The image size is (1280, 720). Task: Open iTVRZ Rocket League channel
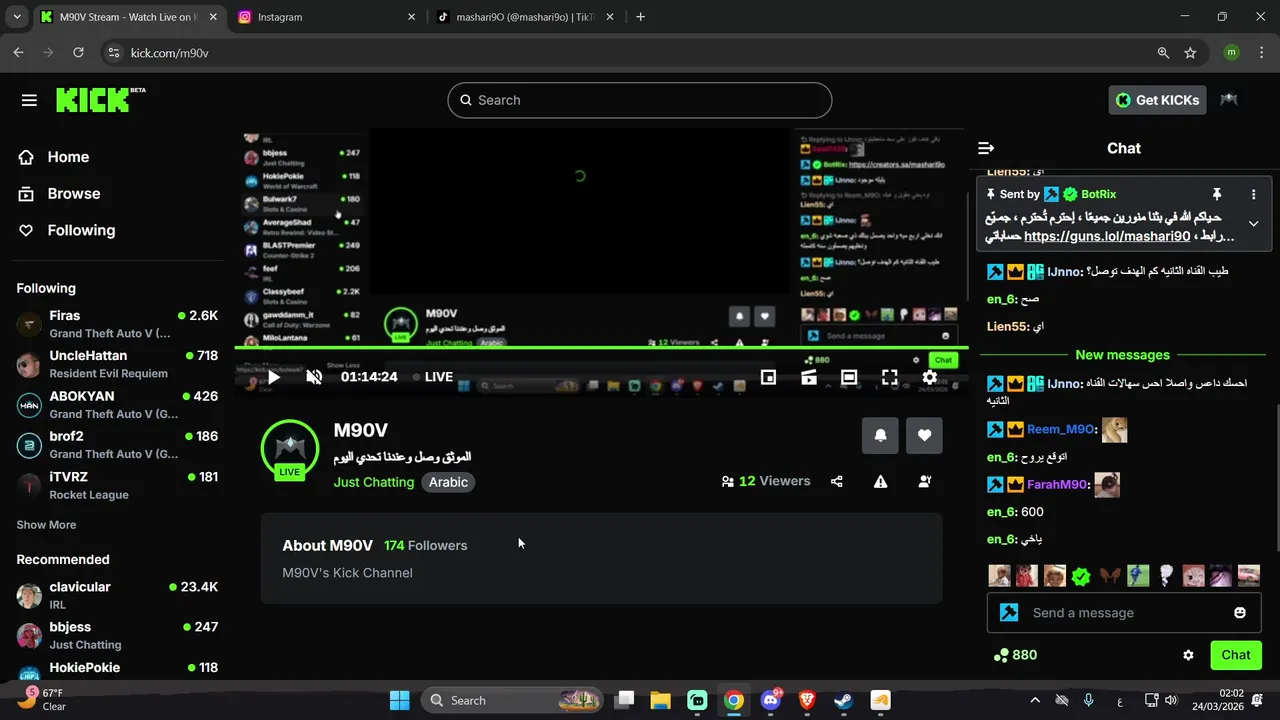[118, 485]
